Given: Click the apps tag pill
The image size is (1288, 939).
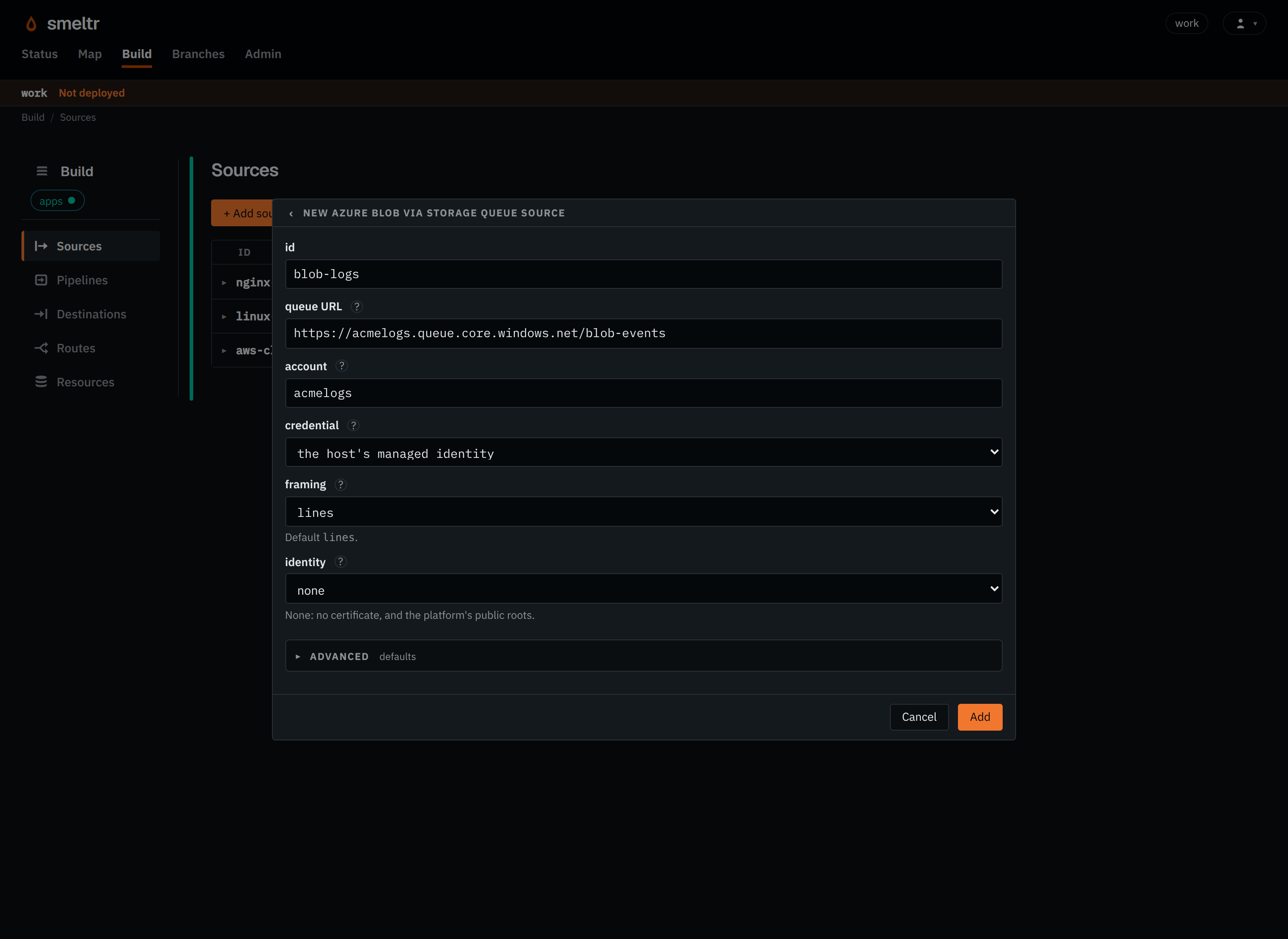Looking at the screenshot, I should 57,201.
